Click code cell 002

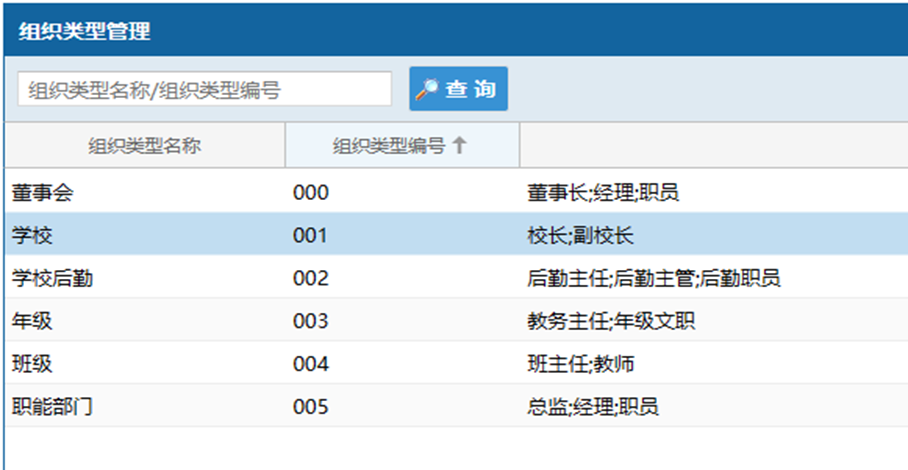tap(310, 278)
